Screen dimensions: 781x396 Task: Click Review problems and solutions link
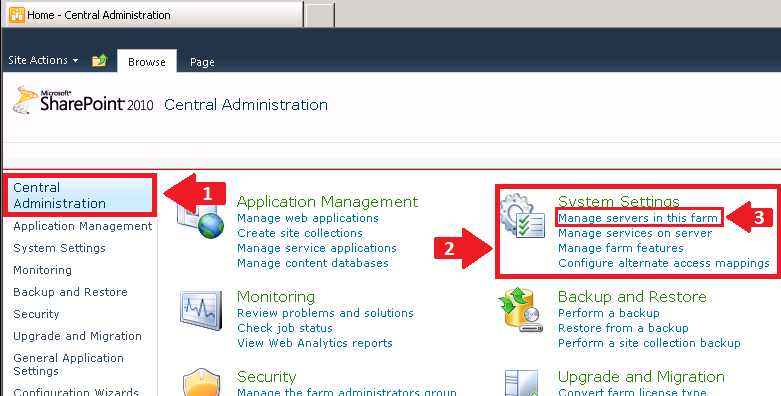tap(325, 313)
